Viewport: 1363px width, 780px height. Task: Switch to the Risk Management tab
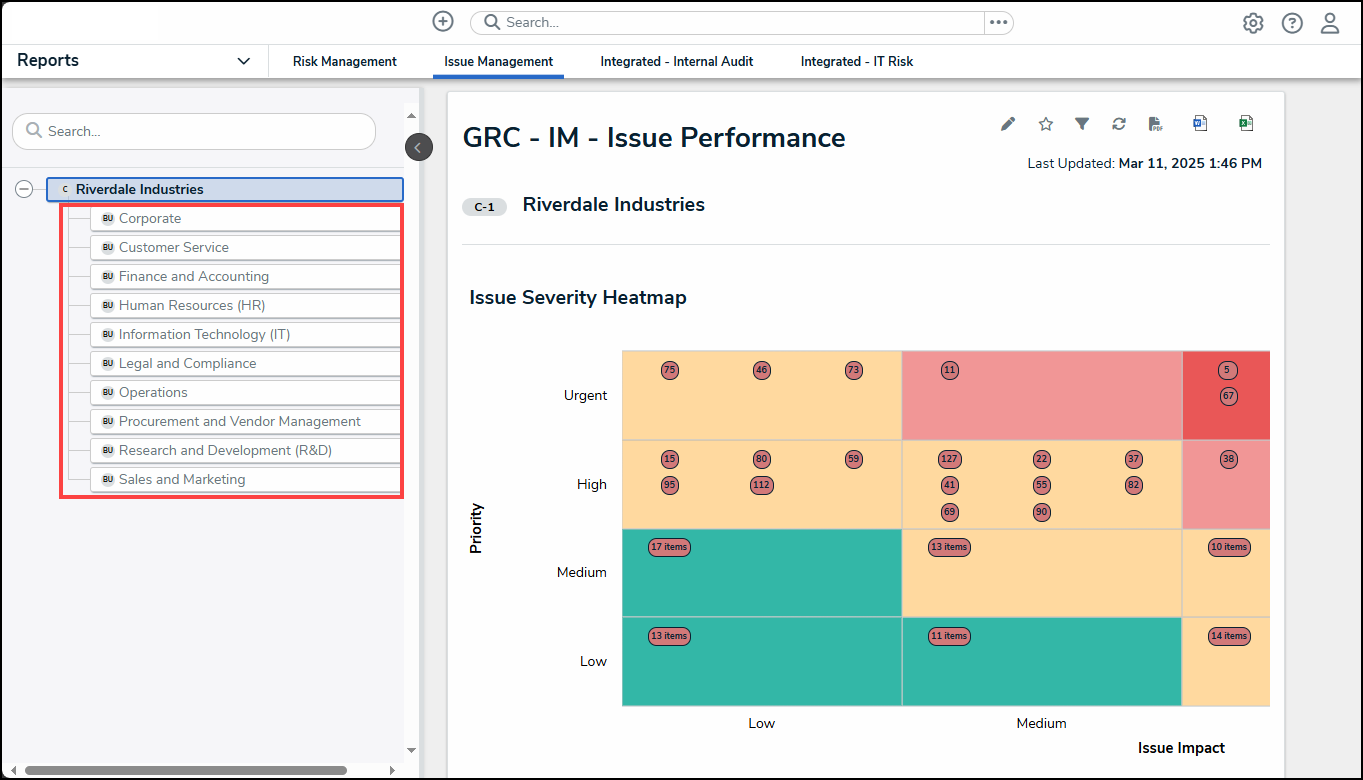point(344,62)
